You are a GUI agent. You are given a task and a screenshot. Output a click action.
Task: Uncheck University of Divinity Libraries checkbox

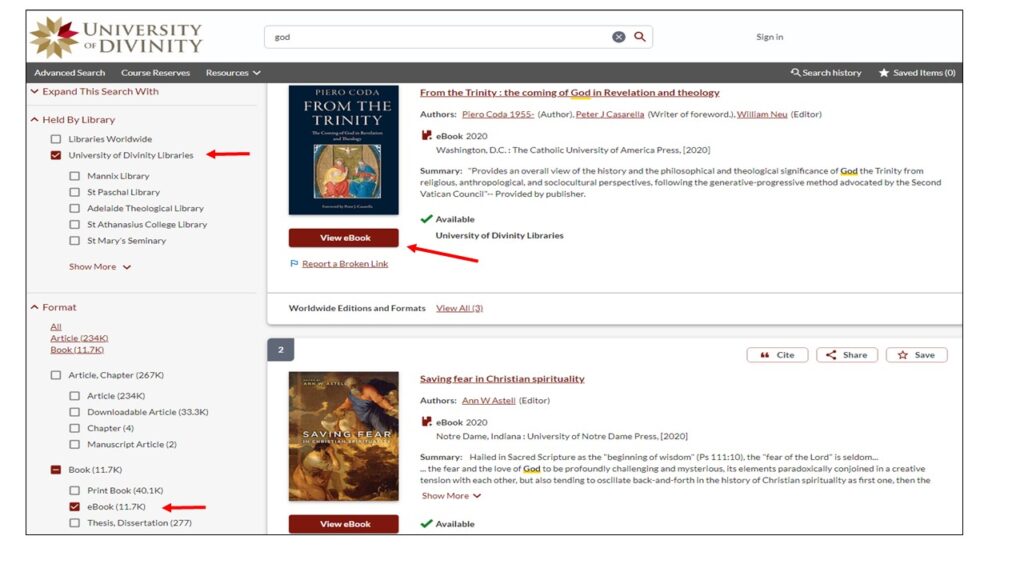[56, 156]
